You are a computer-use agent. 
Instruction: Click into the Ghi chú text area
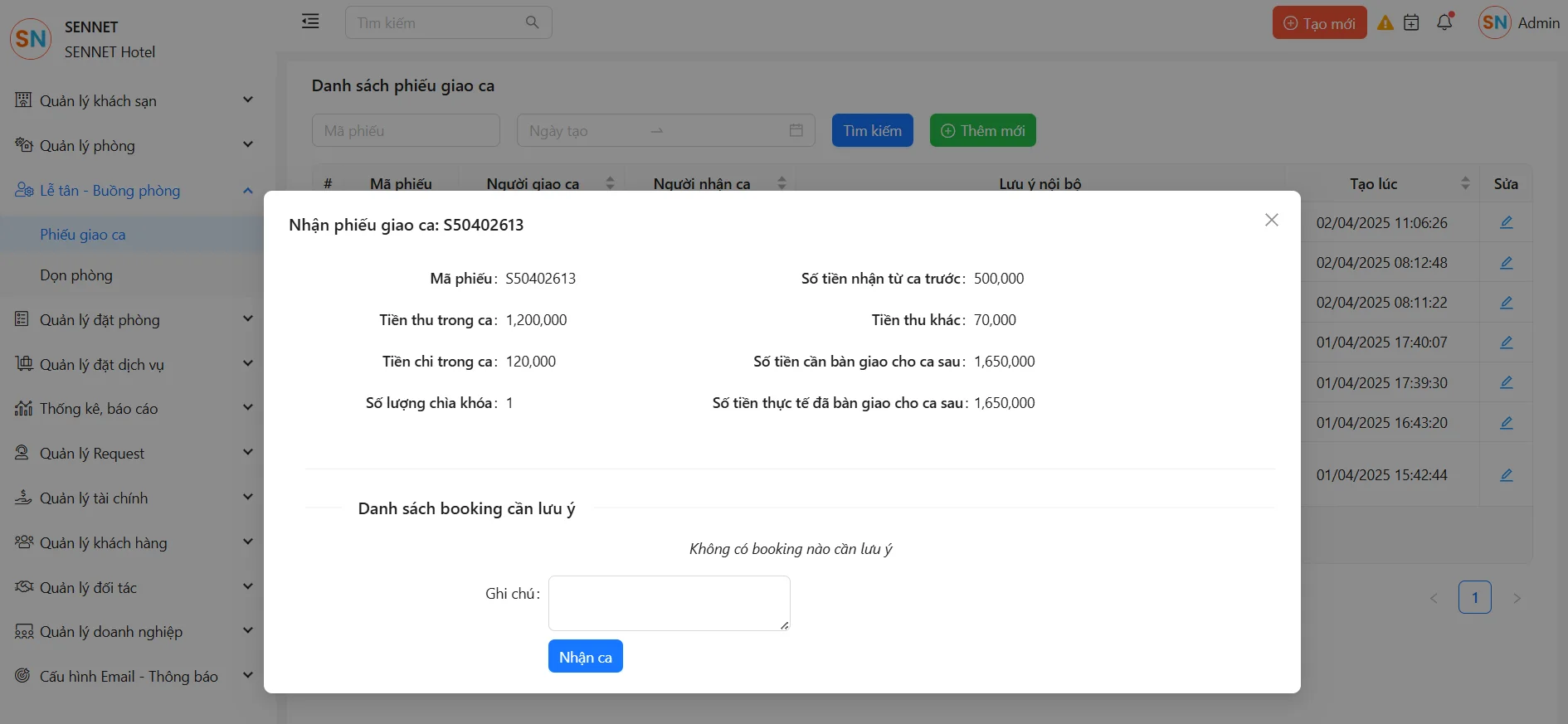coord(669,603)
